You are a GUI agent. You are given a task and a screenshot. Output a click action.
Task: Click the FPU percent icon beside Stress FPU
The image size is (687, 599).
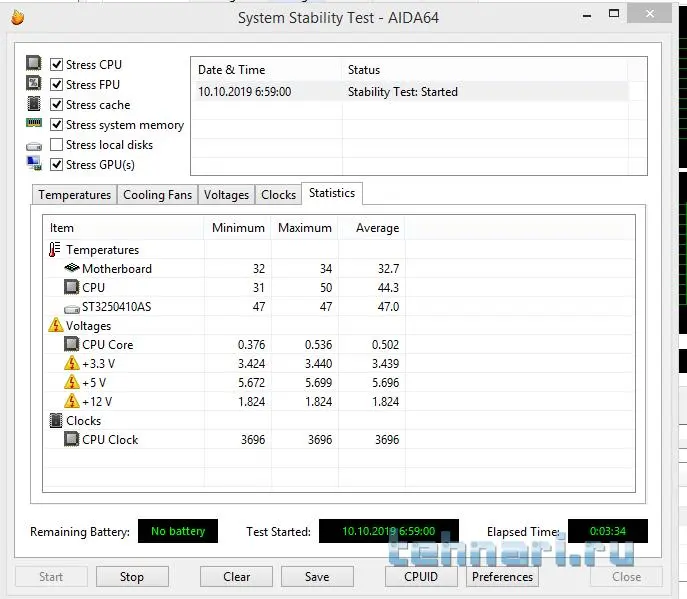coord(34,83)
